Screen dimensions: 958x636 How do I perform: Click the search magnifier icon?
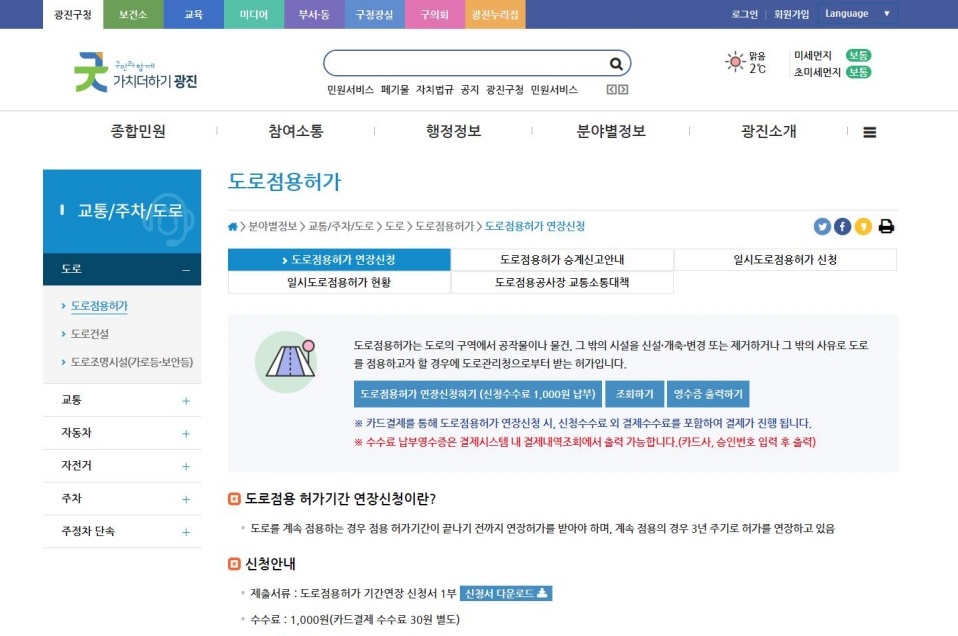coord(616,64)
